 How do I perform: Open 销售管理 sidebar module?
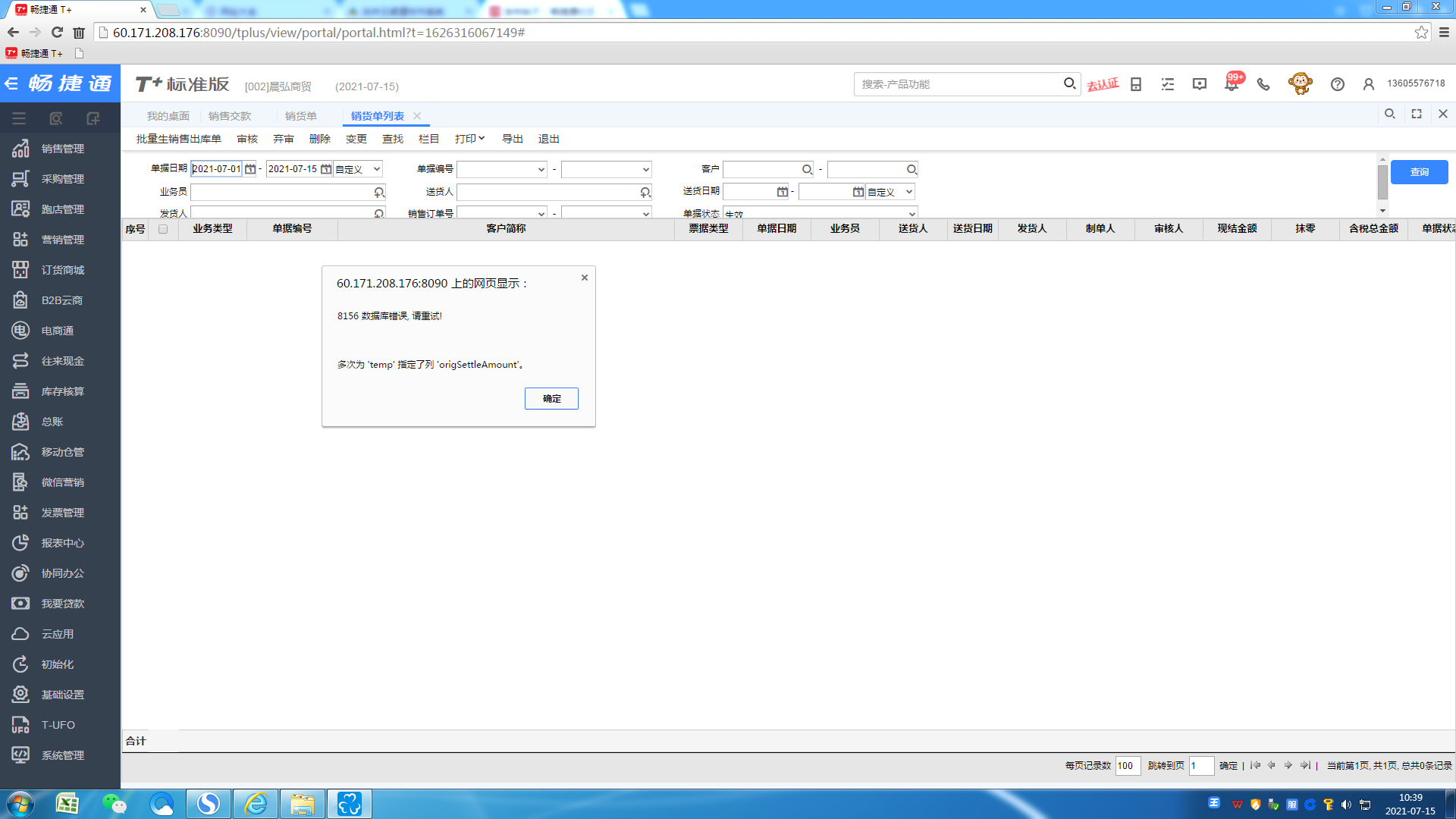pyautogui.click(x=61, y=149)
